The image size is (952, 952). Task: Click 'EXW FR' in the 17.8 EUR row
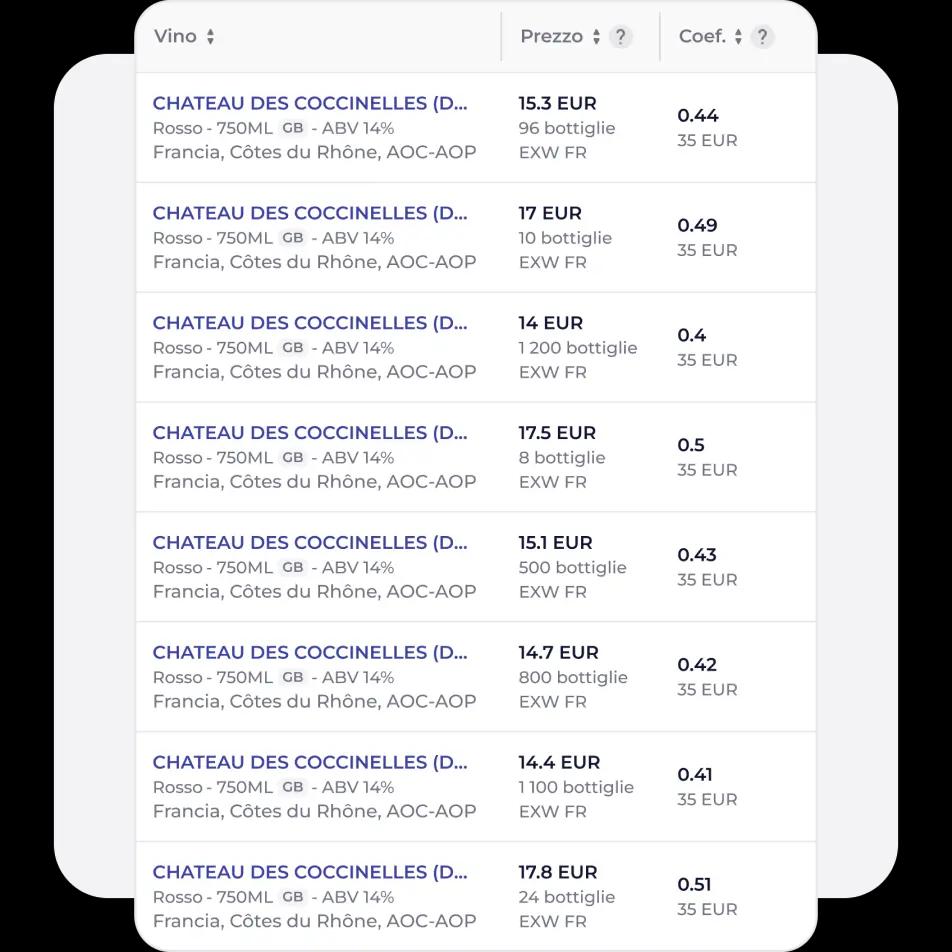tap(552, 922)
